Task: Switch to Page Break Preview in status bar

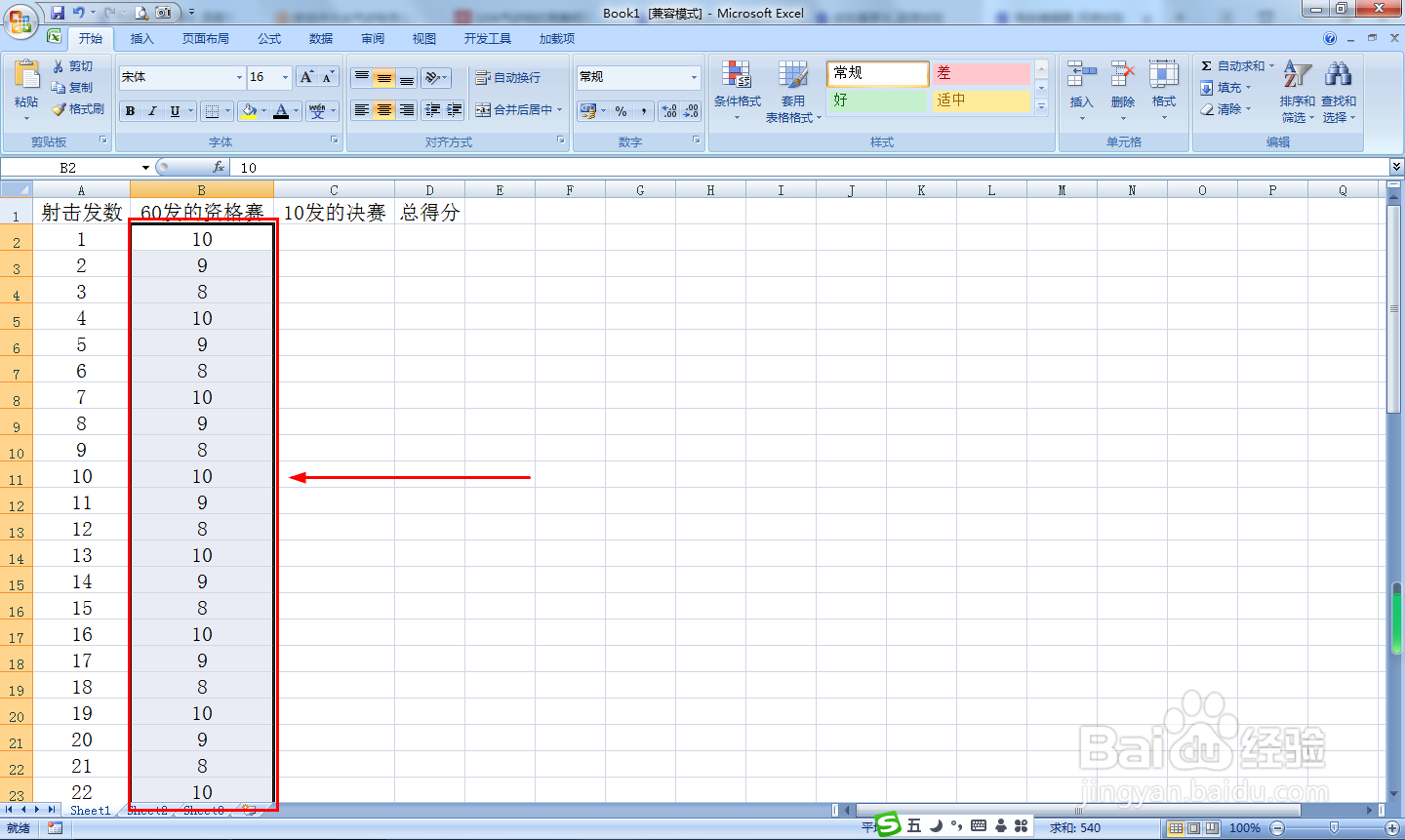Action: (1212, 828)
